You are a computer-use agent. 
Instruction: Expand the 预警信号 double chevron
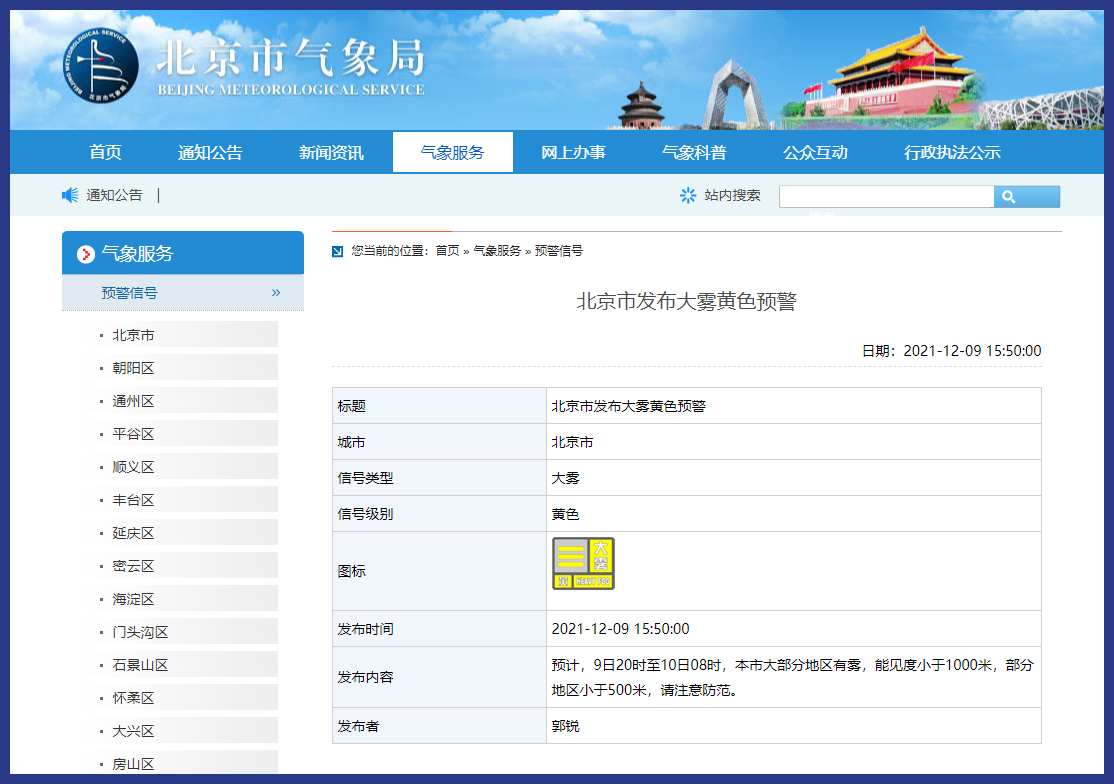pyautogui.click(x=276, y=293)
